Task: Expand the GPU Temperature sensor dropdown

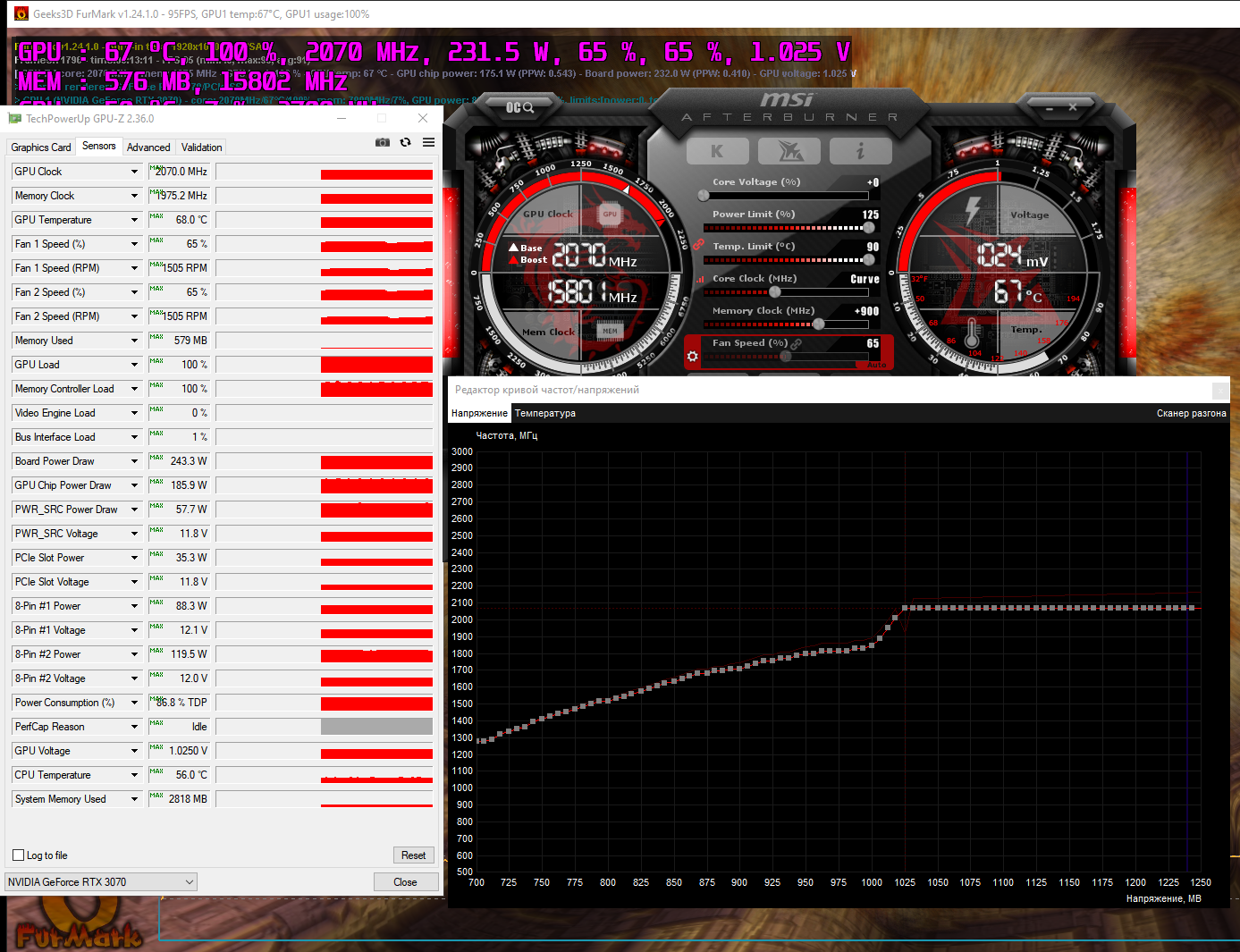Action: coord(134,220)
